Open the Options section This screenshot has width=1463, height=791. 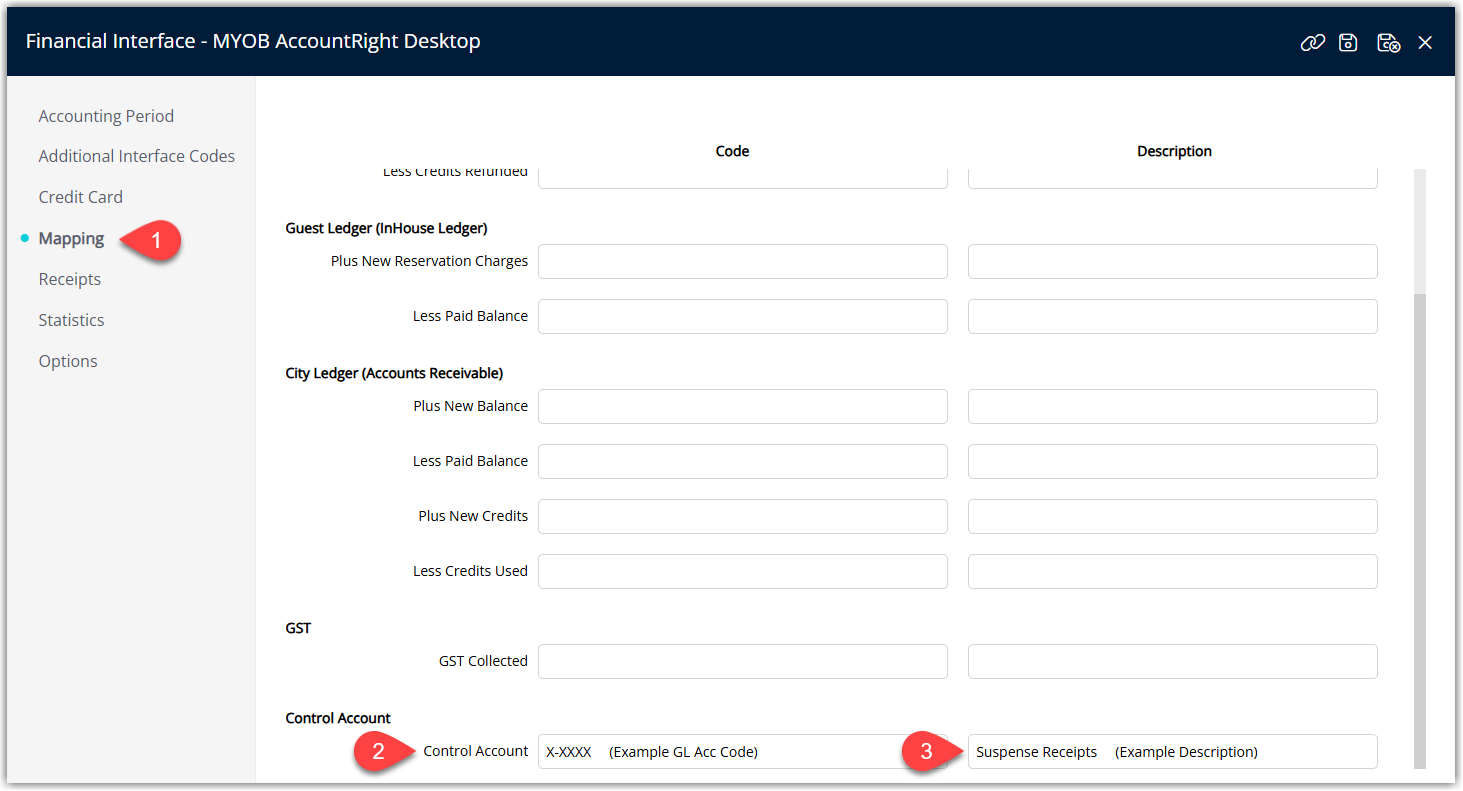pyautogui.click(x=68, y=361)
